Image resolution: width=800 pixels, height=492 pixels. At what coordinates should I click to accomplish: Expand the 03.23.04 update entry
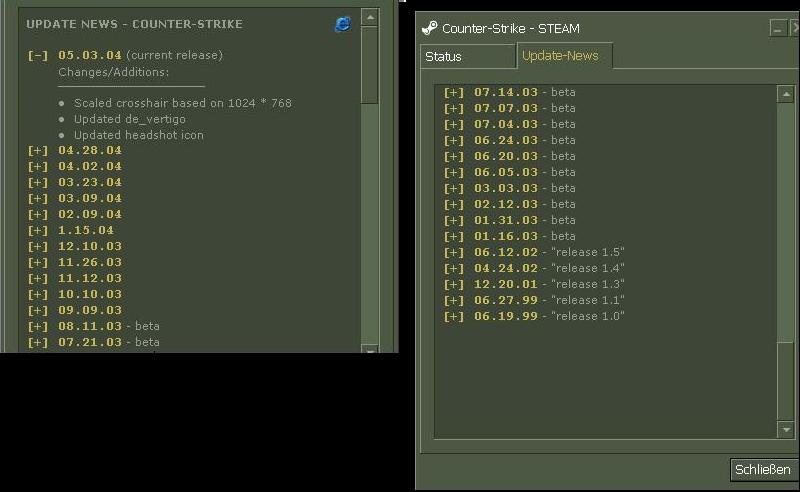[38, 183]
